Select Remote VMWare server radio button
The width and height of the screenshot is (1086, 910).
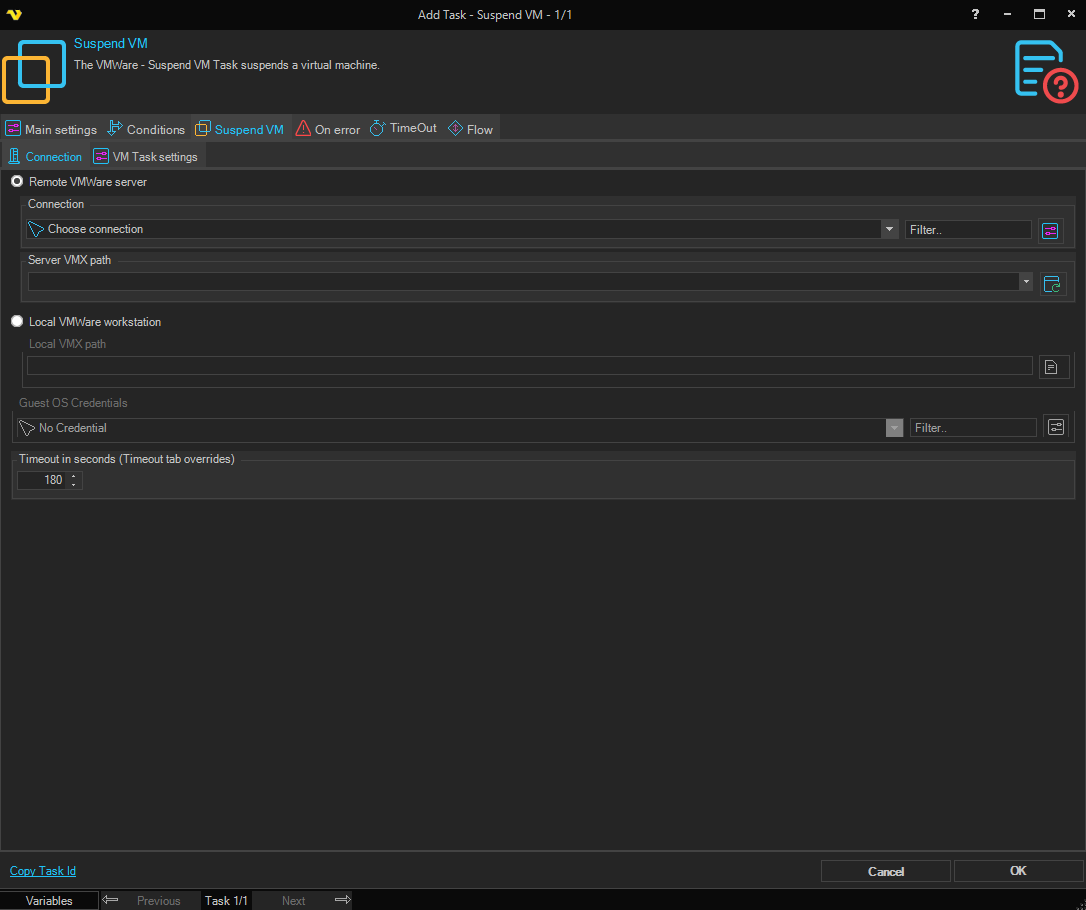coord(17,182)
